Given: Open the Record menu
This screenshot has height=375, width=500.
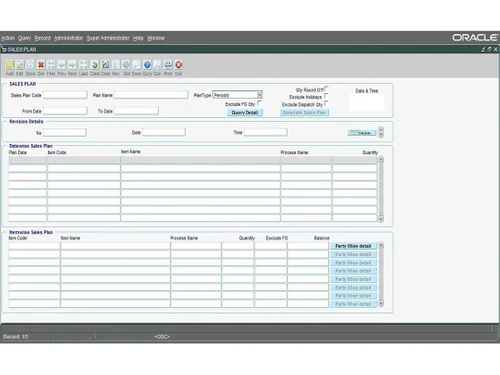Looking at the screenshot, I should tap(43, 38).
